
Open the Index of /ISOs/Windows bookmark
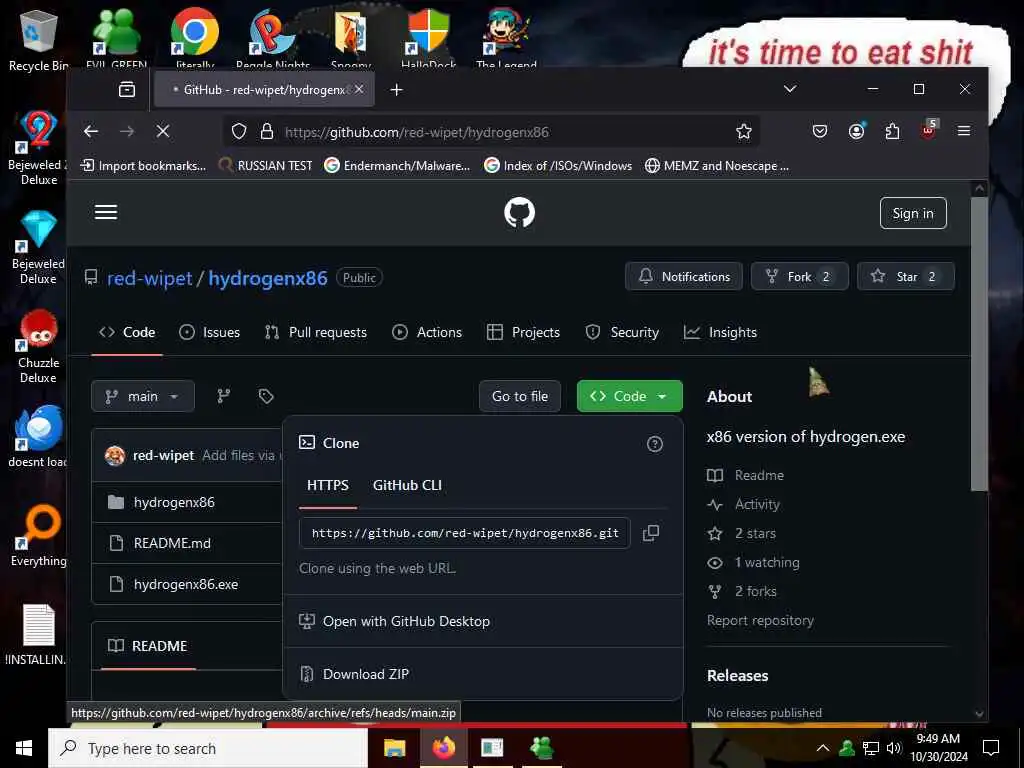click(x=558, y=166)
